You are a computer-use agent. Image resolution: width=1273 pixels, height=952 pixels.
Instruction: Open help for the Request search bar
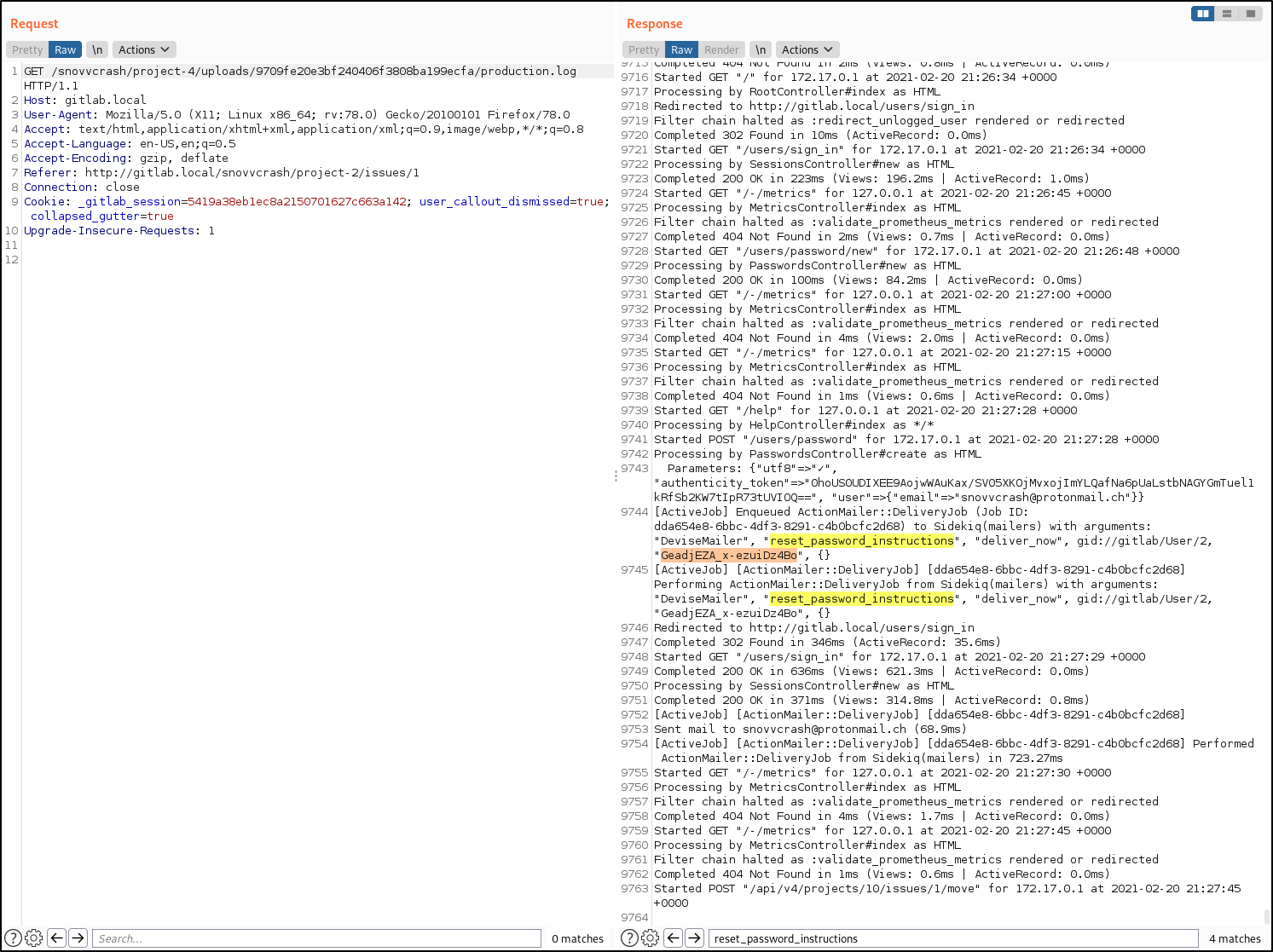tap(12, 938)
